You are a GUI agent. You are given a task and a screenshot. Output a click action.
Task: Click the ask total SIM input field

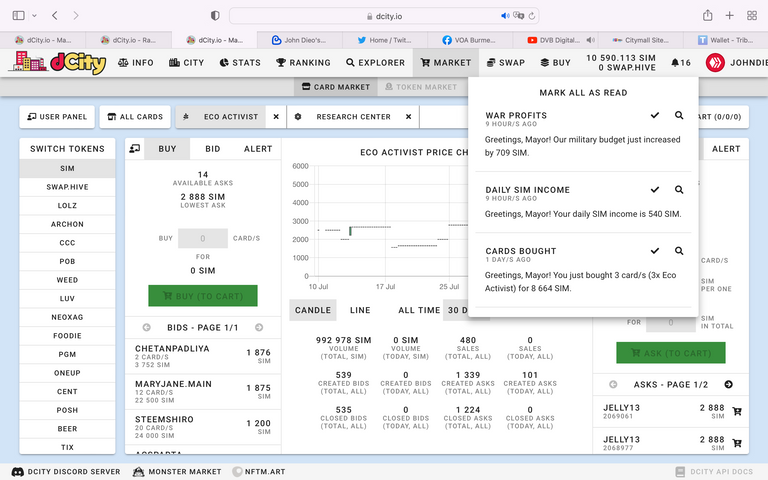pyautogui.click(x=671, y=322)
